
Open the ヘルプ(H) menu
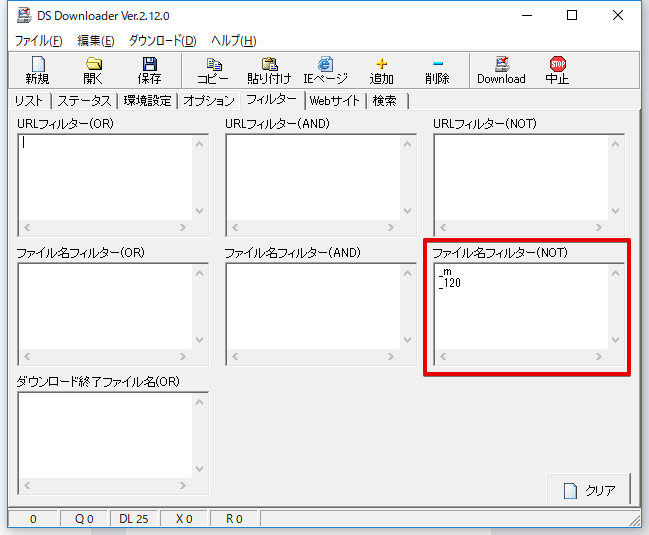point(233,41)
